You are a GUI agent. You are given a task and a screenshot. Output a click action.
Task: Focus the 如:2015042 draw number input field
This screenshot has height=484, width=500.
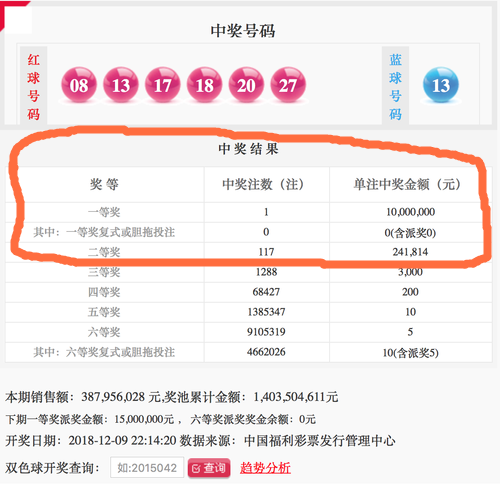pyautogui.click(x=147, y=468)
